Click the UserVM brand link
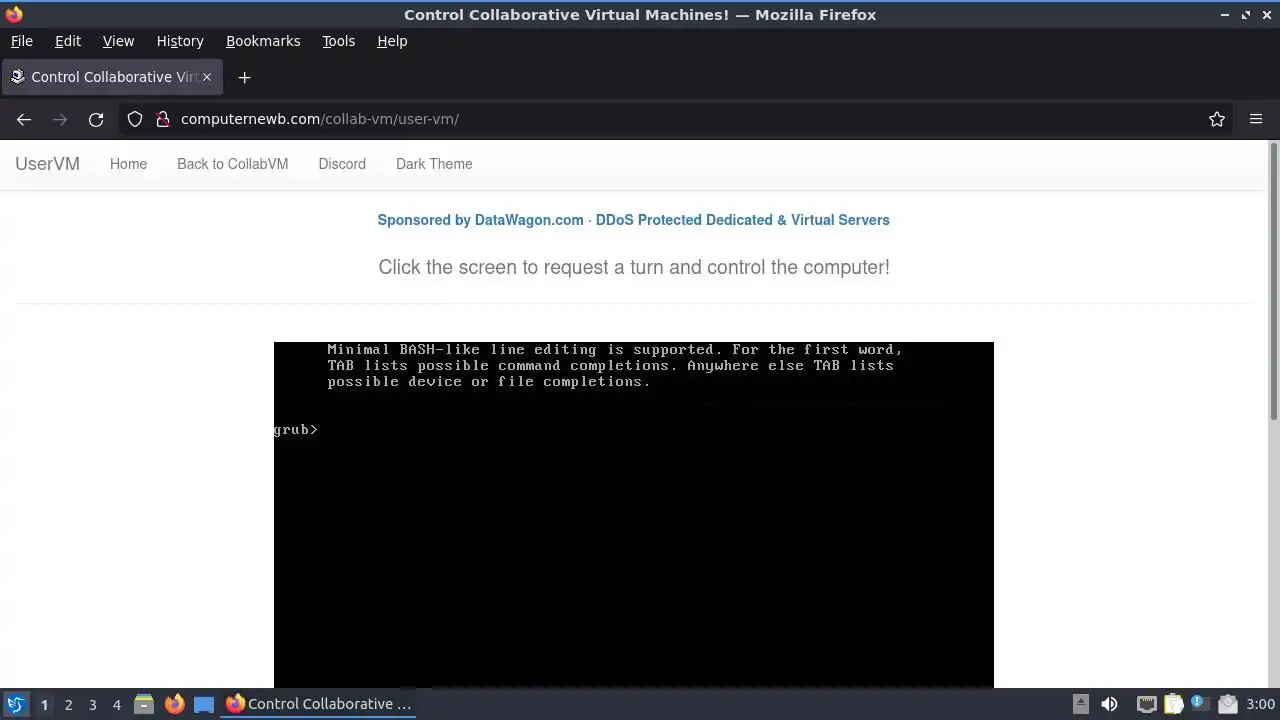Image resolution: width=1280 pixels, height=720 pixels. coord(47,164)
